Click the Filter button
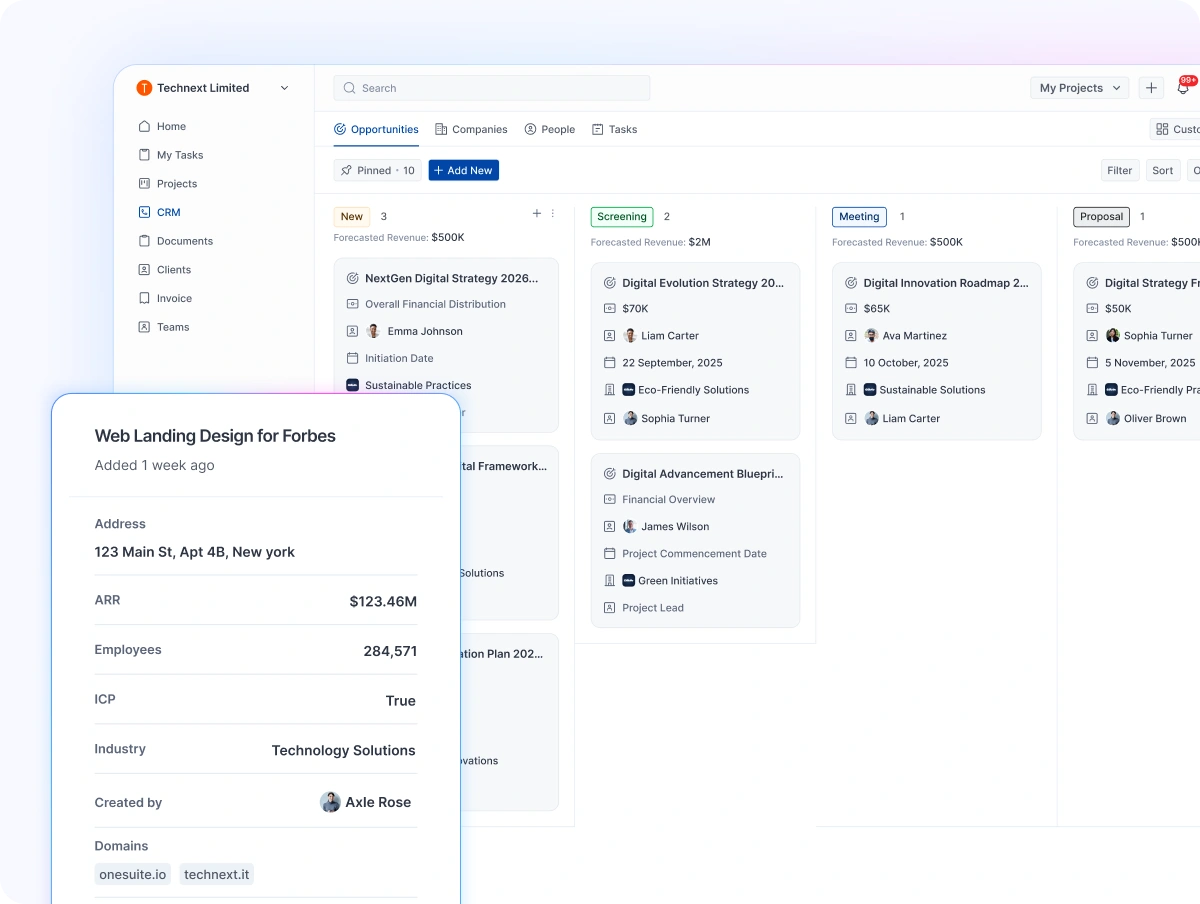This screenshot has height=904, width=1200. (1119, 171)
